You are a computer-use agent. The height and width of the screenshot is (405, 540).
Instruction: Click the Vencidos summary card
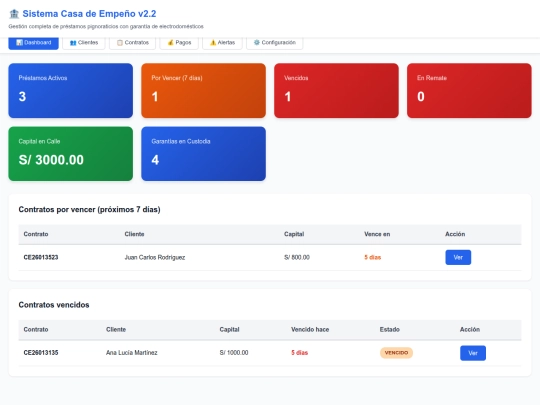pyautogui.click(x=336, y=91)
